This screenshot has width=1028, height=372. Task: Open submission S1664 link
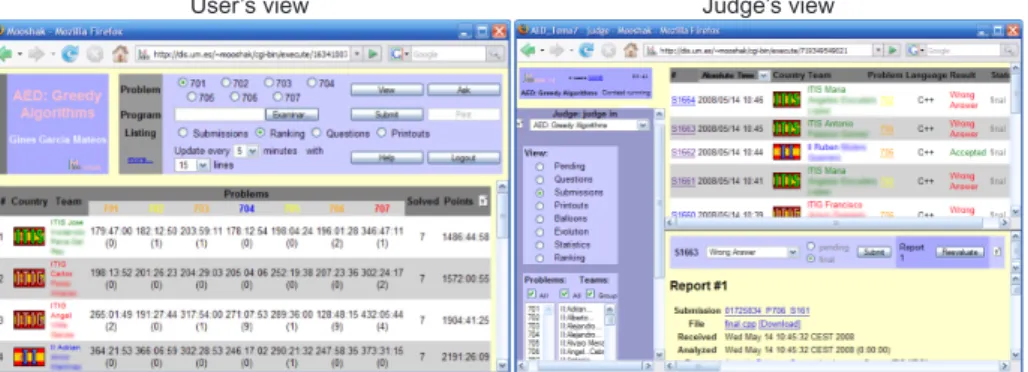682,100
